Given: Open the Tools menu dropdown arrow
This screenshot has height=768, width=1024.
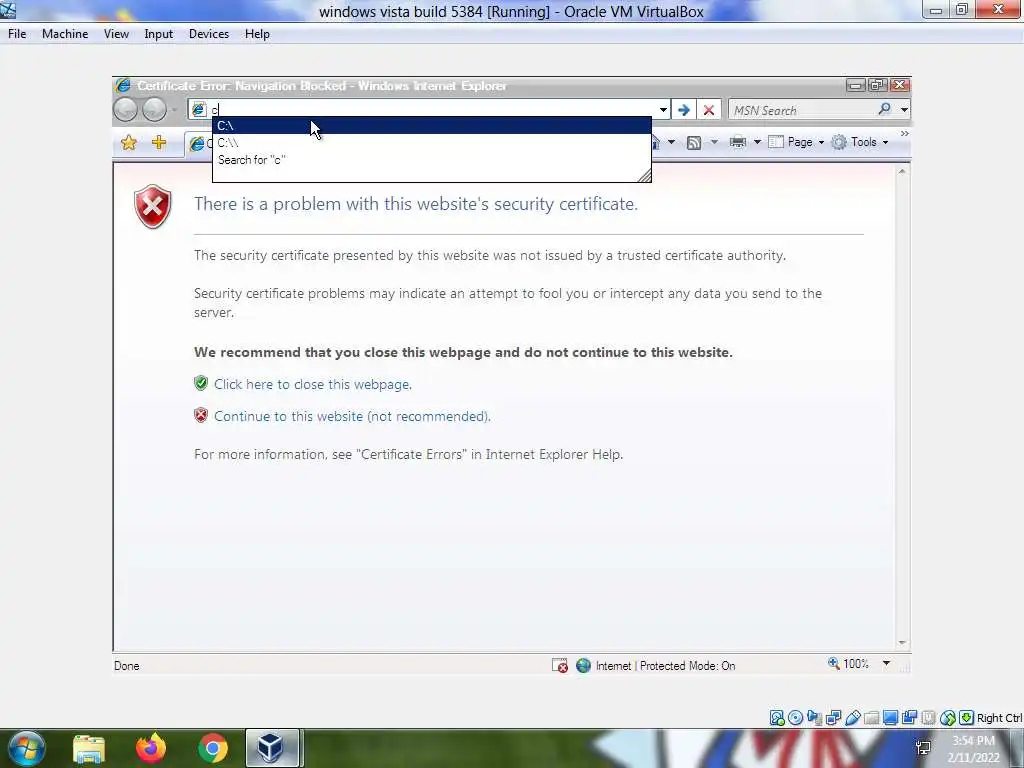Looking at the screenshot, I should click(885, 142).
